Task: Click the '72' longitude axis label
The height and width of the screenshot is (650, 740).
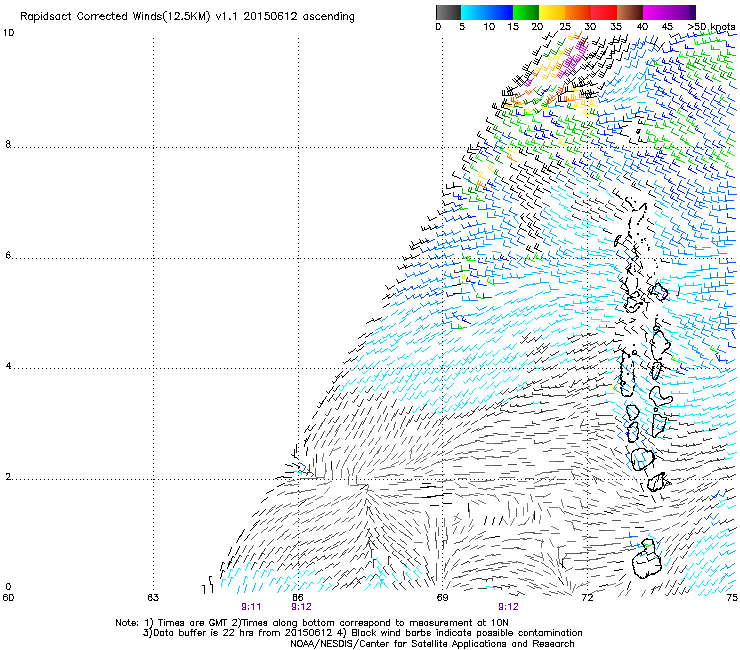Action: pos(587,597)
